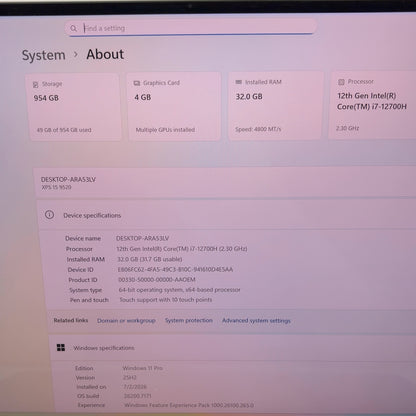Click the Storage card icon

[36, 85]
